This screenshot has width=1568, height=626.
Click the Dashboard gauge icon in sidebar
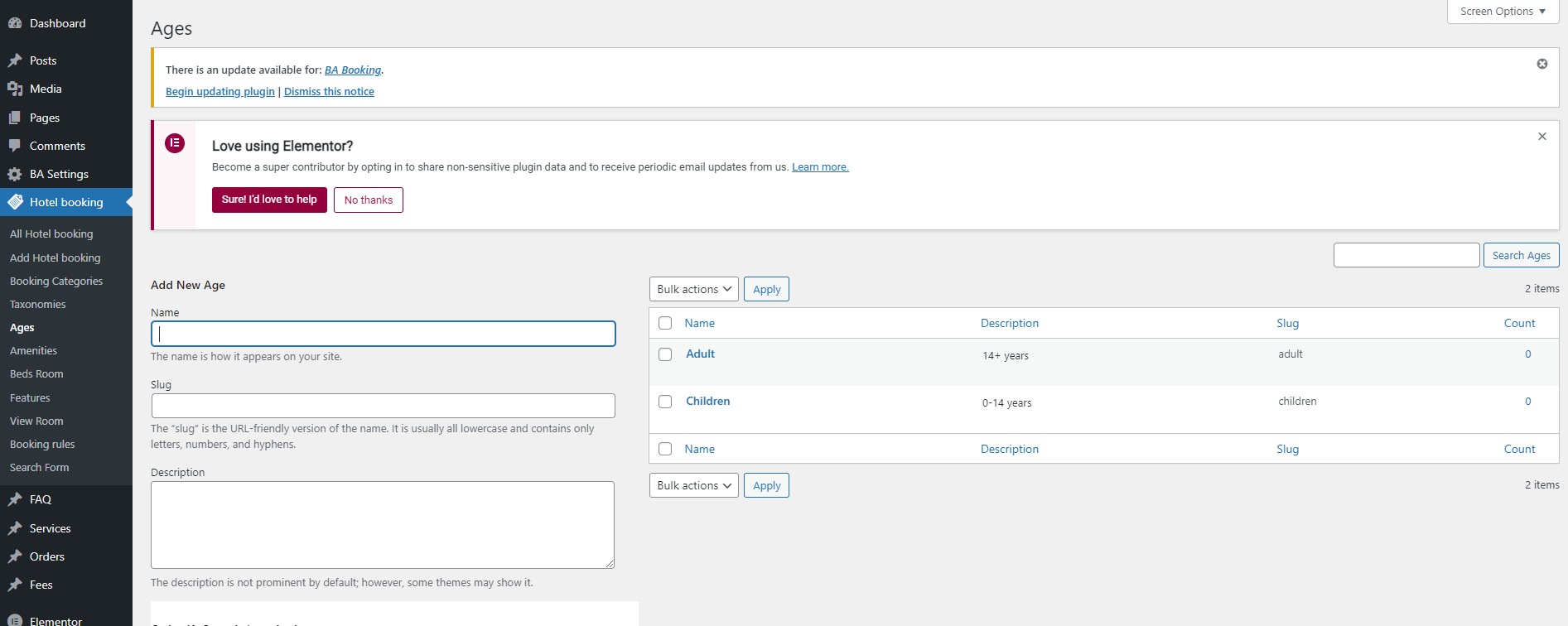pyautogui.click(x=15, y=23)
